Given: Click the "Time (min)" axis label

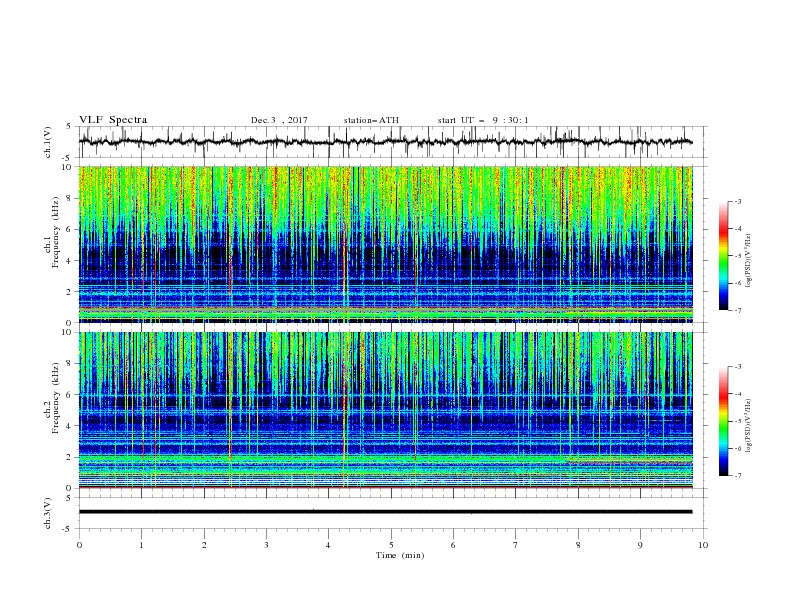Looking at the screenshot, I should [x=400, y=555].
